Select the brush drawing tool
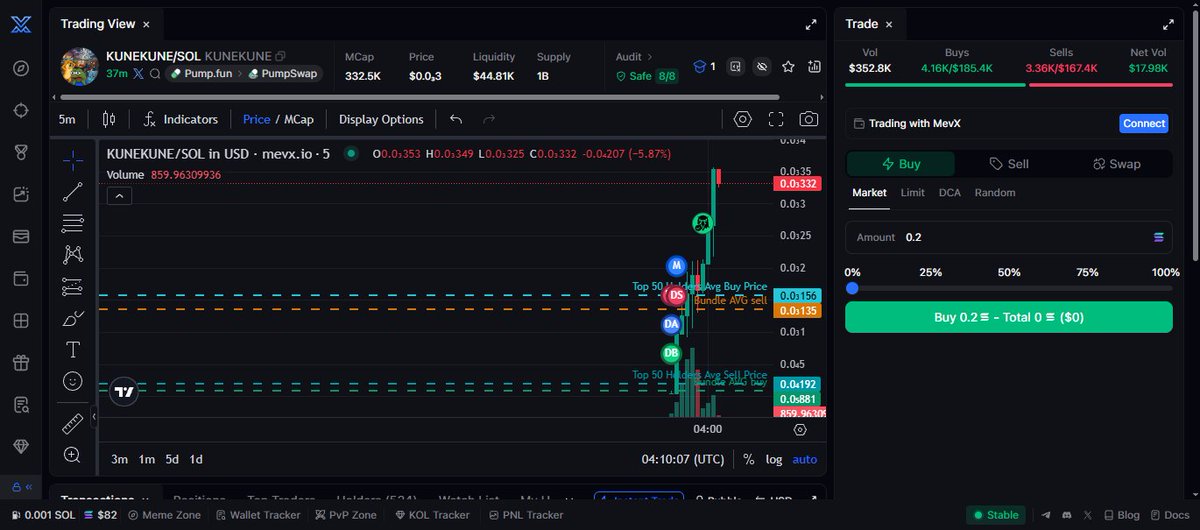This screenshot has width=1200, height=530. click(73, 319)
